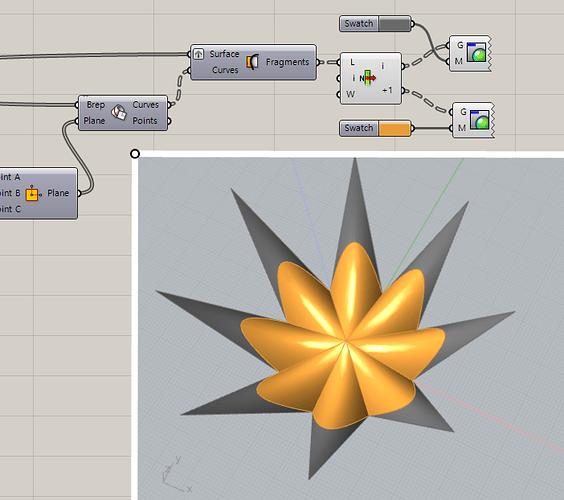Image resolution: width=564 pixels, height=500 pixels.
Task: Click the Surface input arrow icon
Action: [x=199, y=54]
